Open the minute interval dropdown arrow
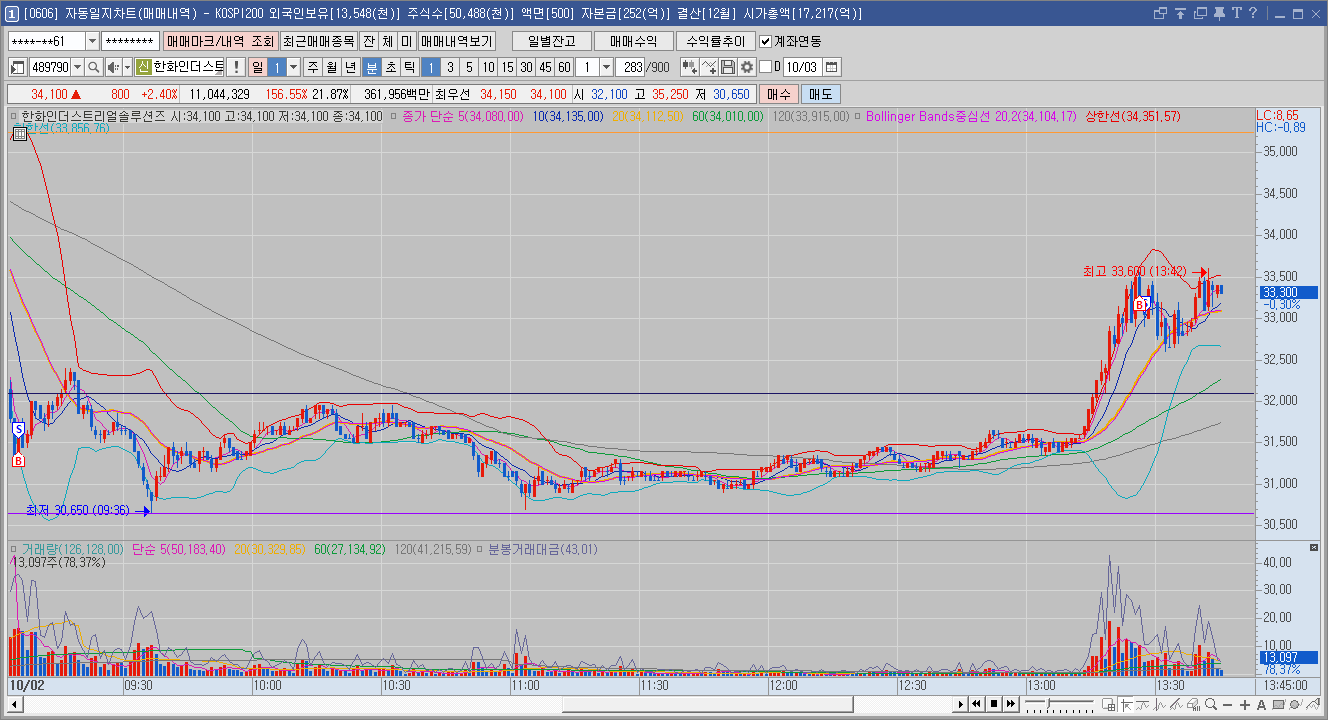This screenshot has height=720, width=1328. [606, 67]
